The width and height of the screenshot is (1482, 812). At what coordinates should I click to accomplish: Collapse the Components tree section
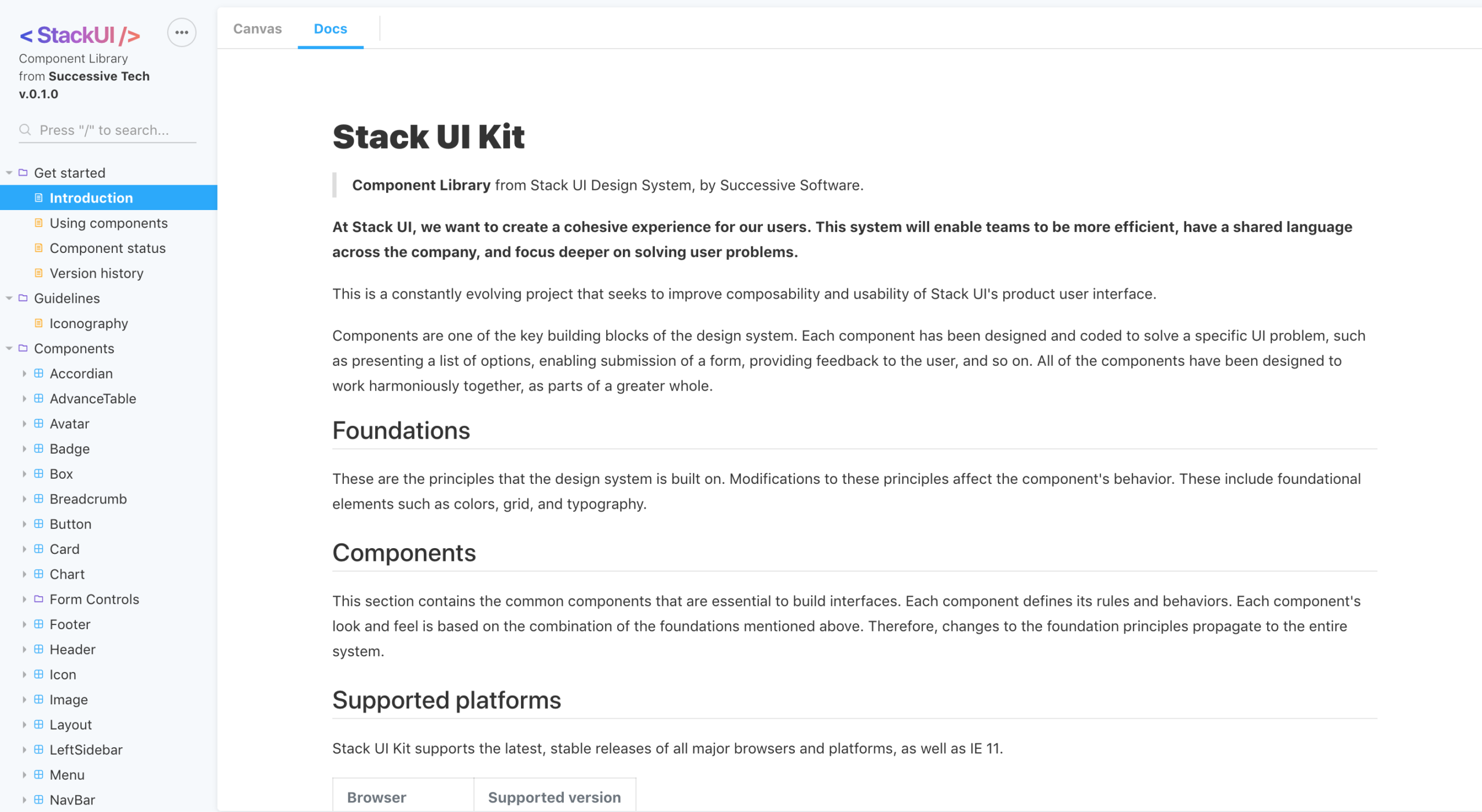(x=9, y=348)
